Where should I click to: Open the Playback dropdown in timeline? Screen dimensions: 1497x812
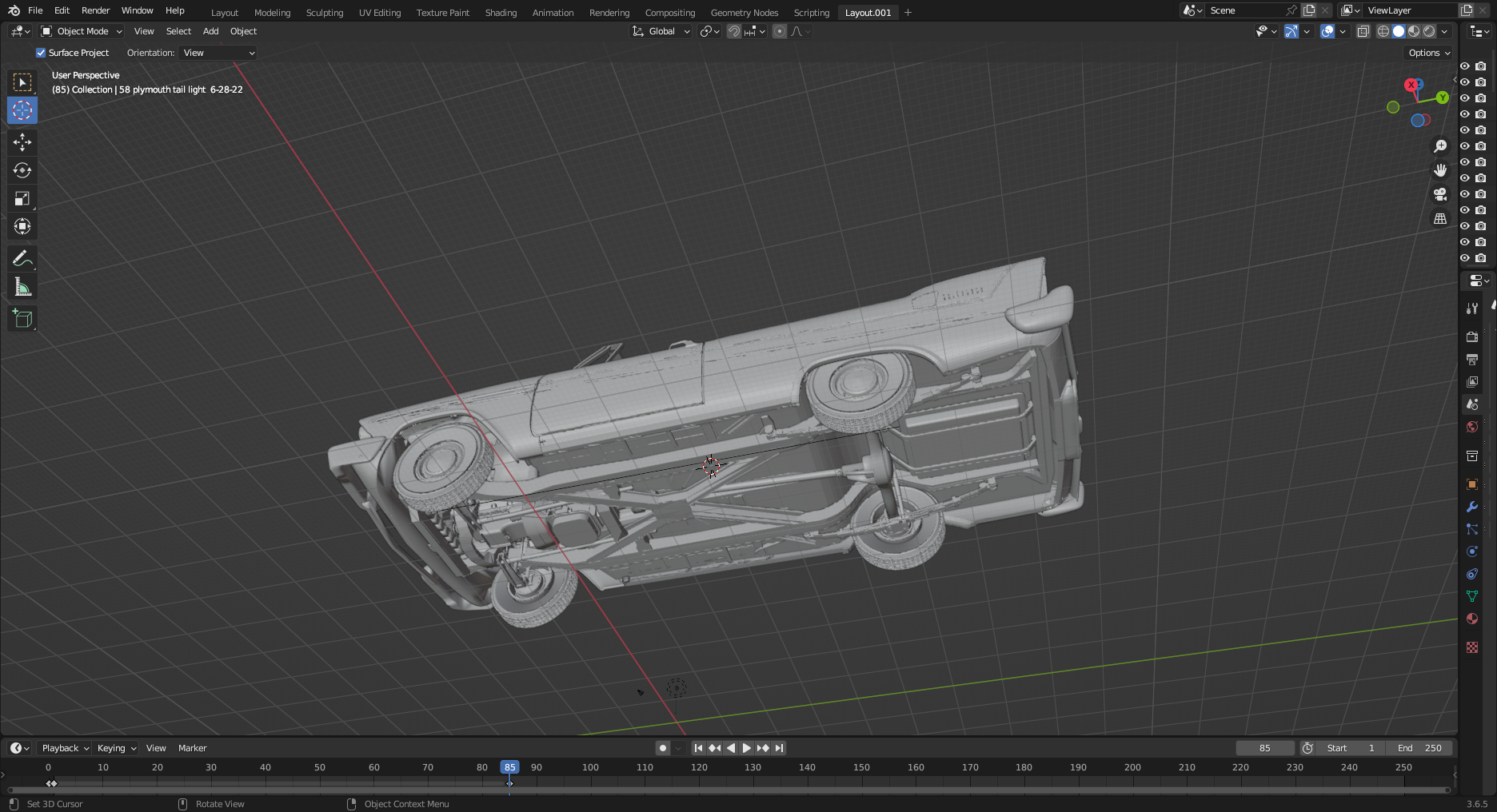(66, 748)
